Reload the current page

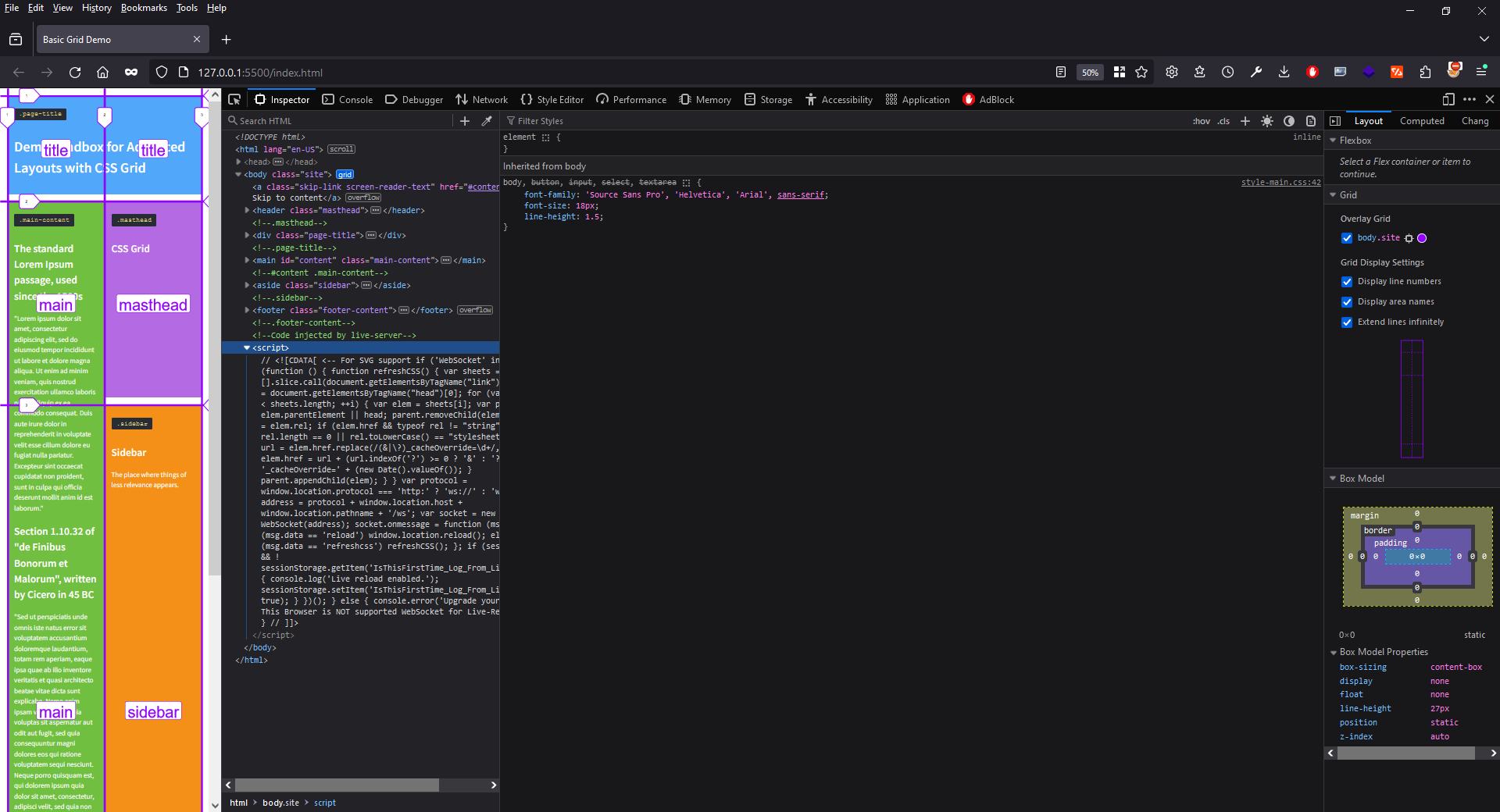point(75,73)
